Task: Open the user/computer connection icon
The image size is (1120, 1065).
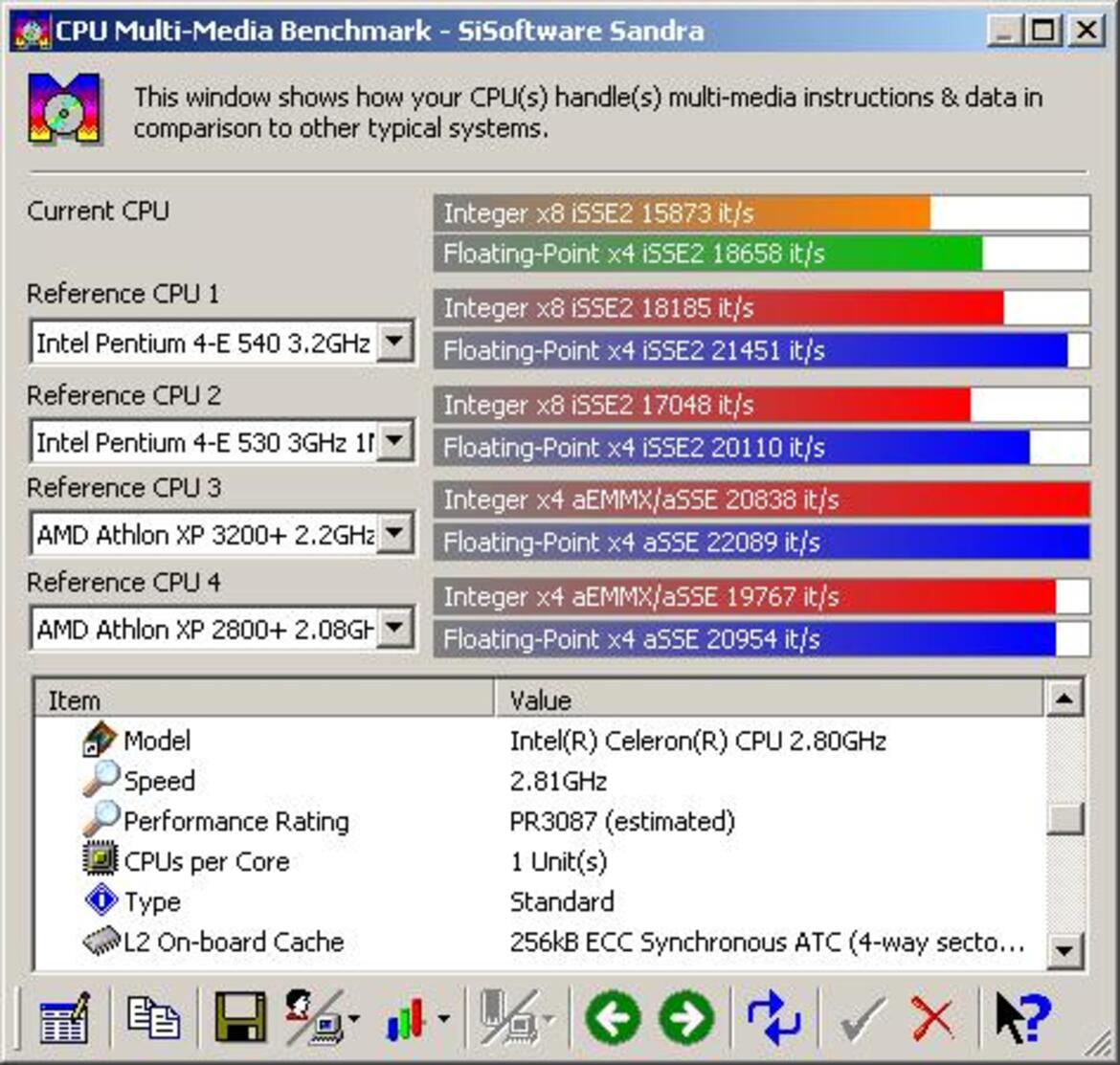Action: click(x=313, y=1017)
